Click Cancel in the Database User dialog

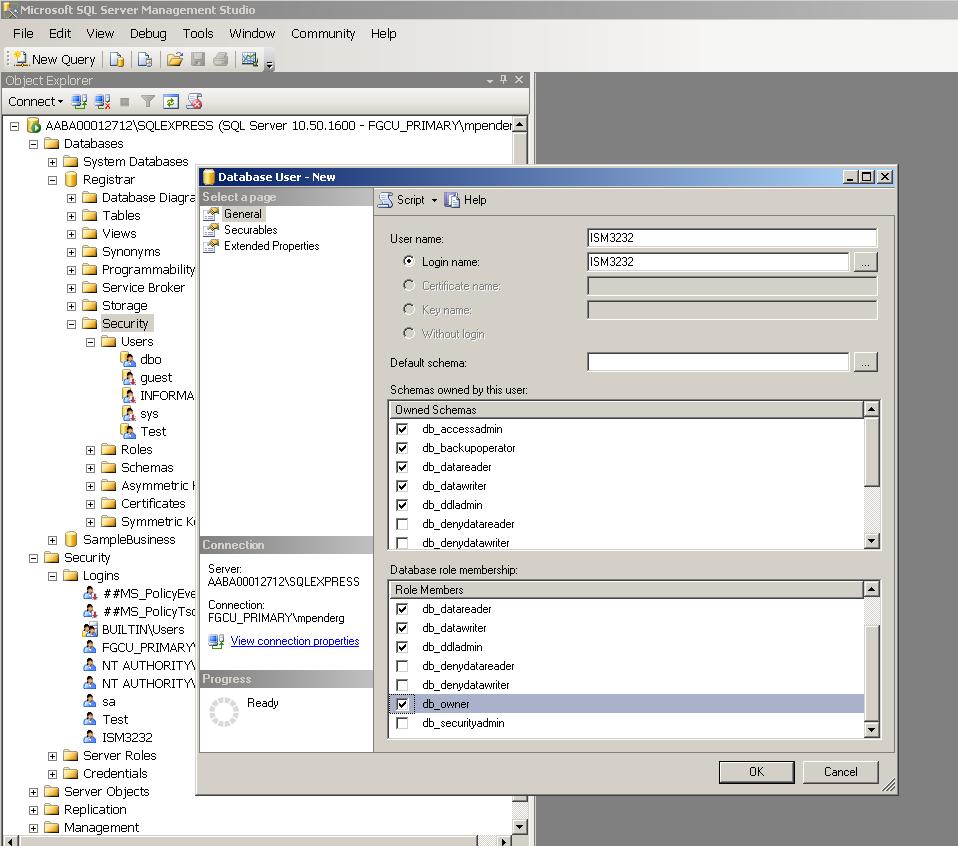[x=841, y=771]
